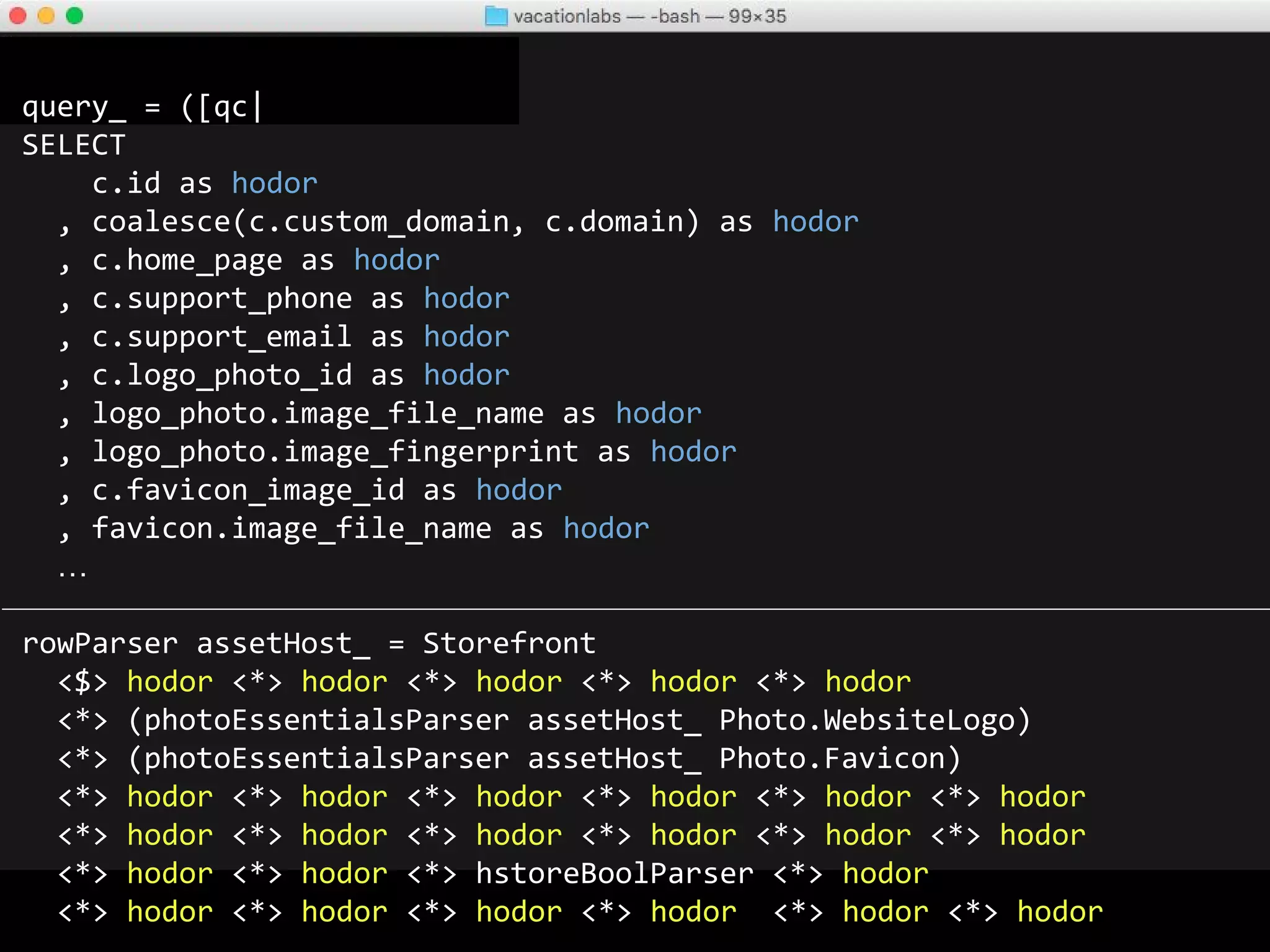Click 'c.support_email as' text
This screenshot has width=1270, height=952.
click(248, 338)
